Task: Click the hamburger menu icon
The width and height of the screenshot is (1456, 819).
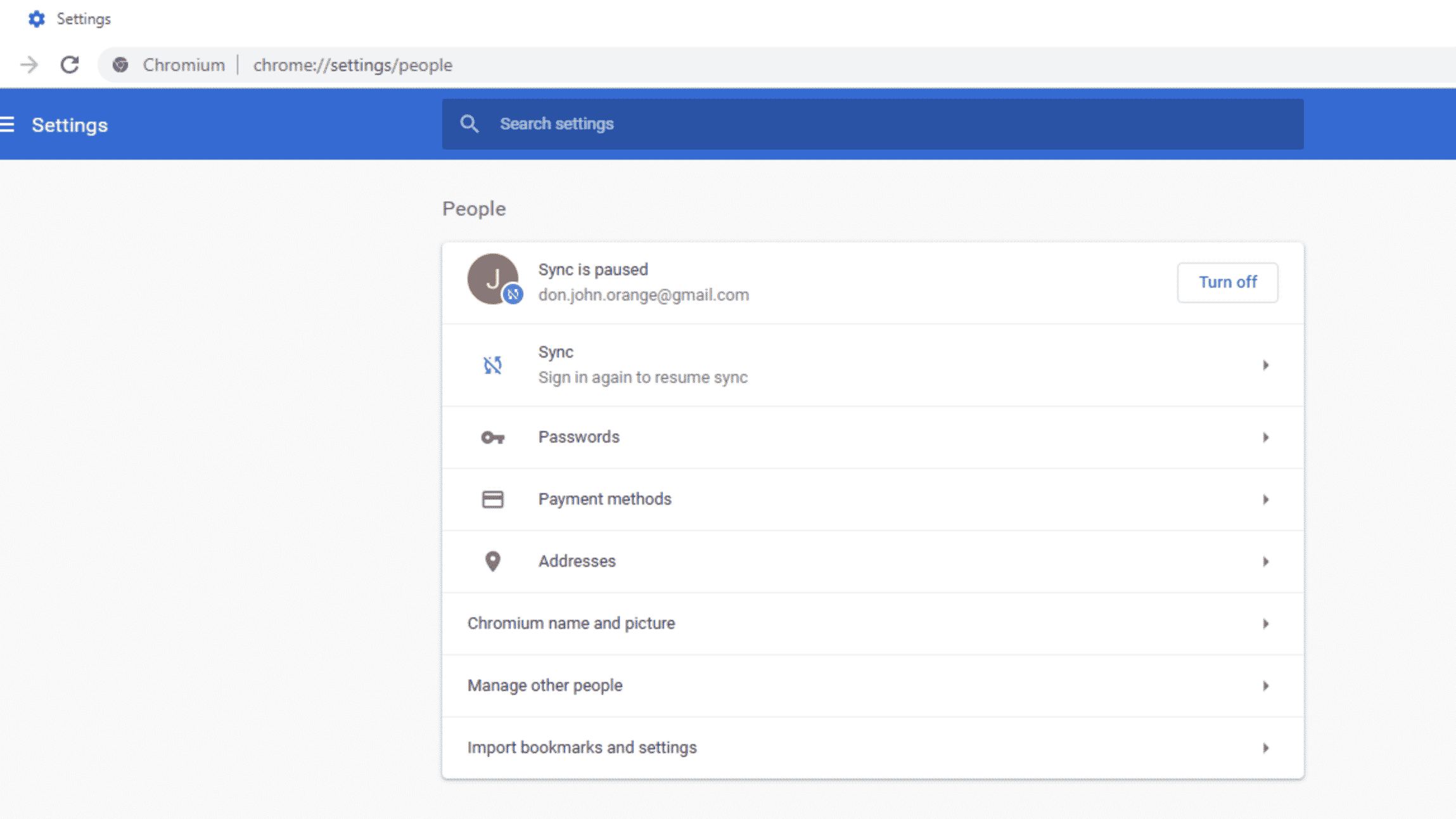Action: tap(8, 125)
